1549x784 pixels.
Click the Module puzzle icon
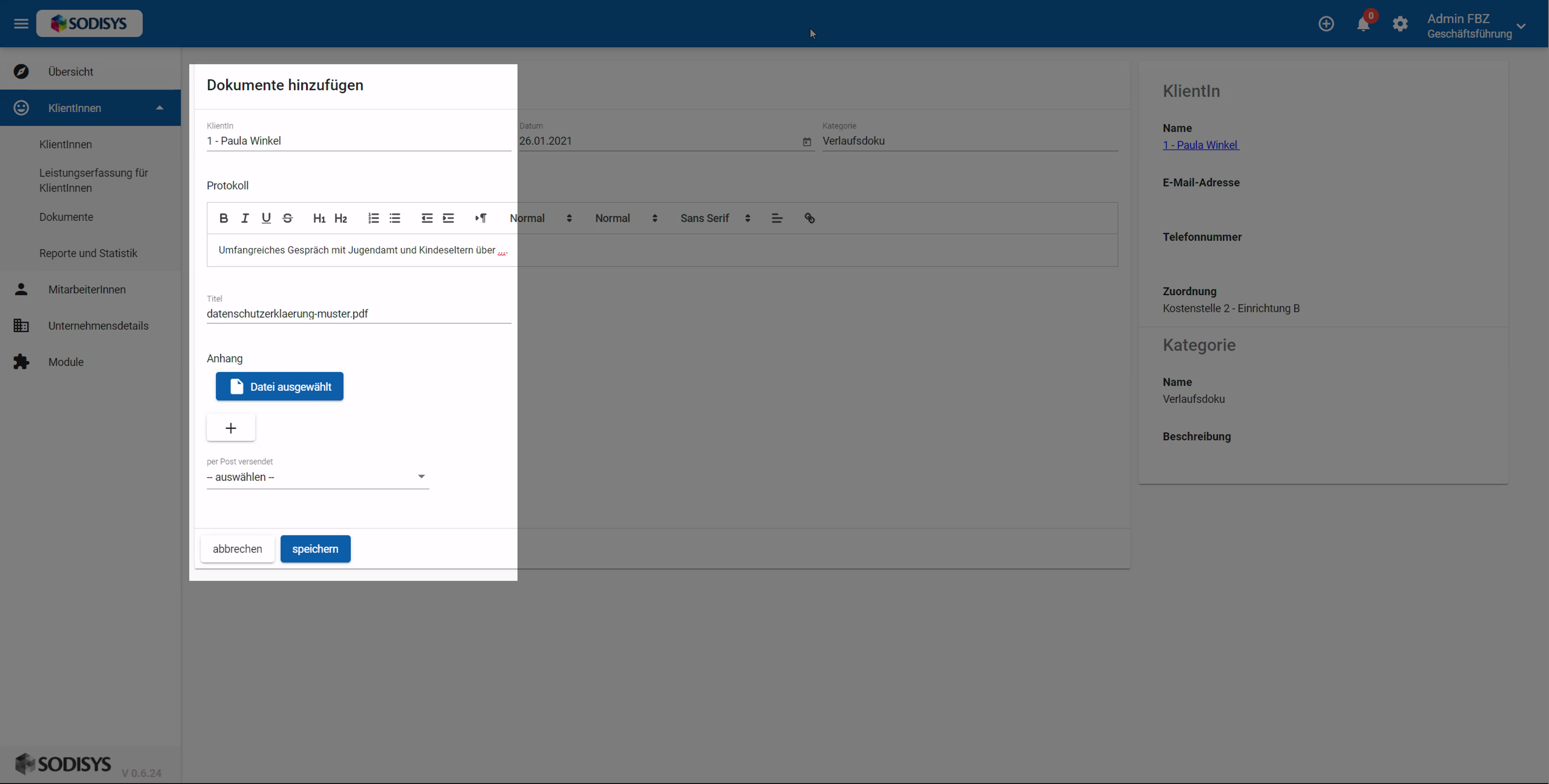click(21, 362)
